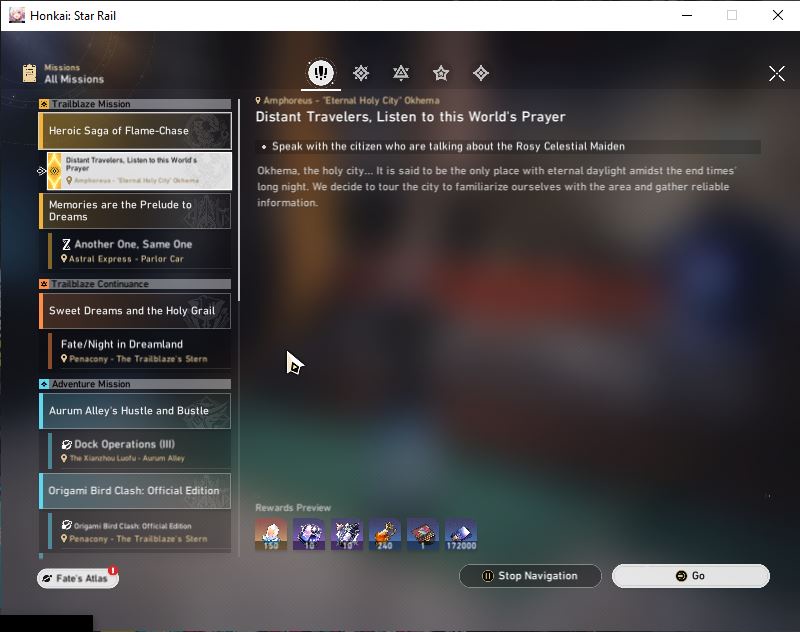
Task: Click the credits reward icon showing 172000
Action: [x=461, y=535]
